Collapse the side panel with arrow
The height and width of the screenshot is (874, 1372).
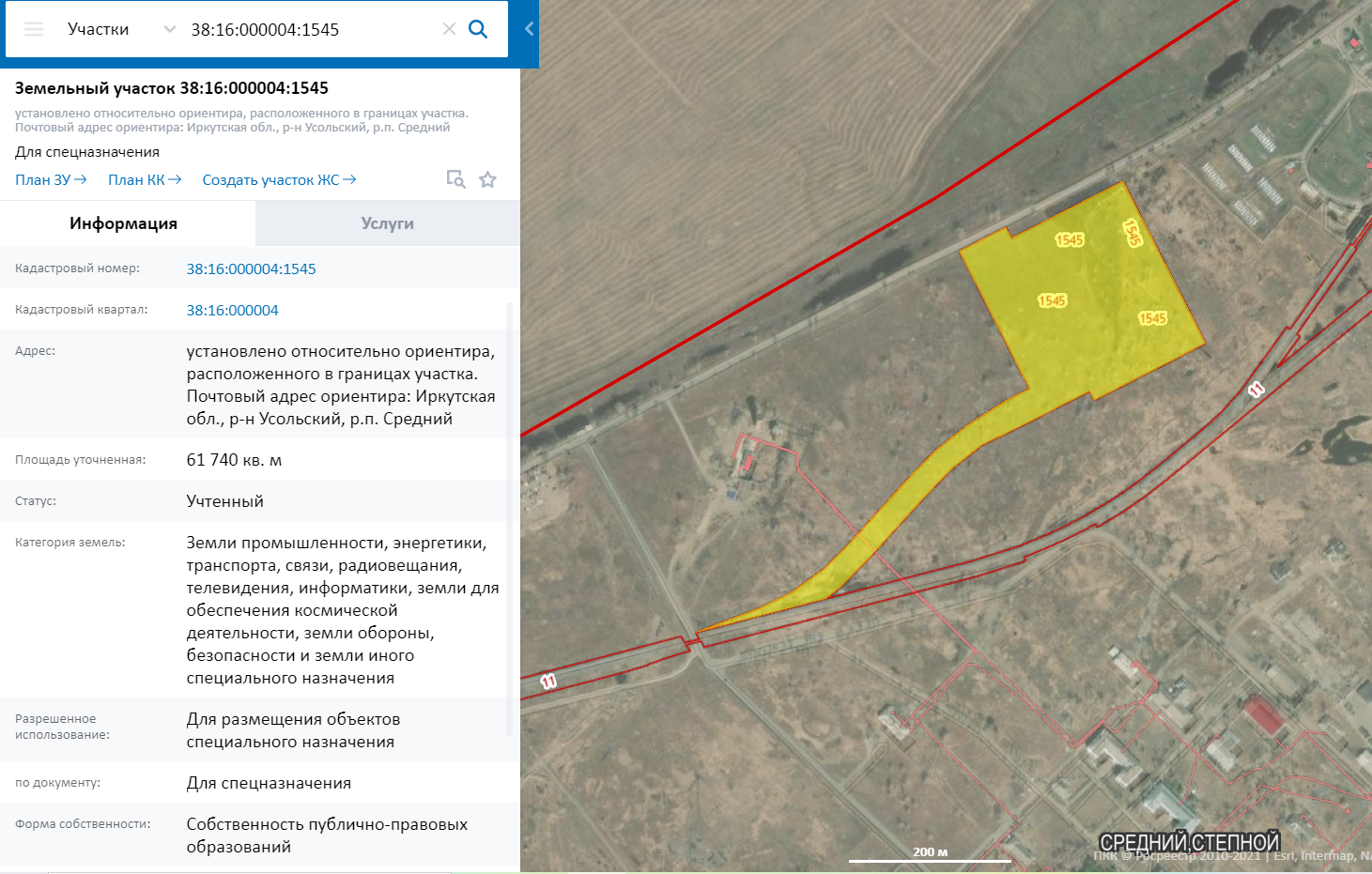click(529, 29)
